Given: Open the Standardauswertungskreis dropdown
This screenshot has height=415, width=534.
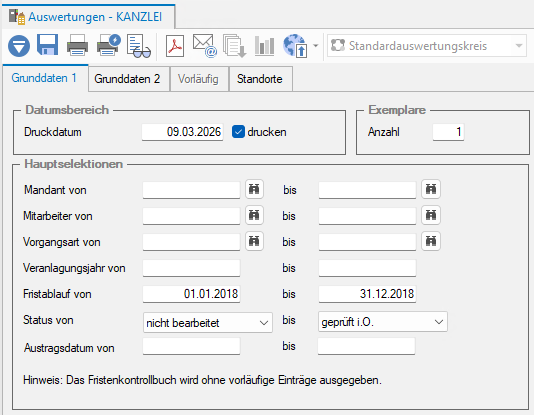Looking at the screenshot, I should 427,46.
